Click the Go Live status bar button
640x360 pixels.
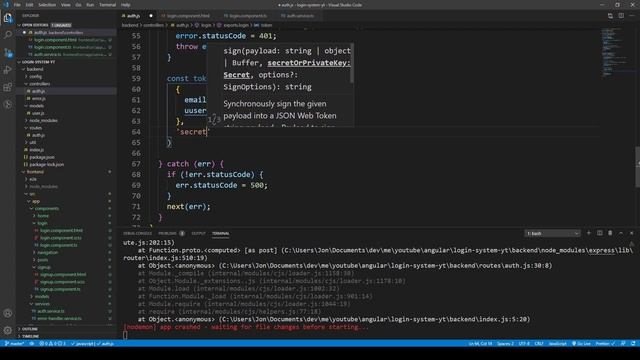(x=581, y=344)
